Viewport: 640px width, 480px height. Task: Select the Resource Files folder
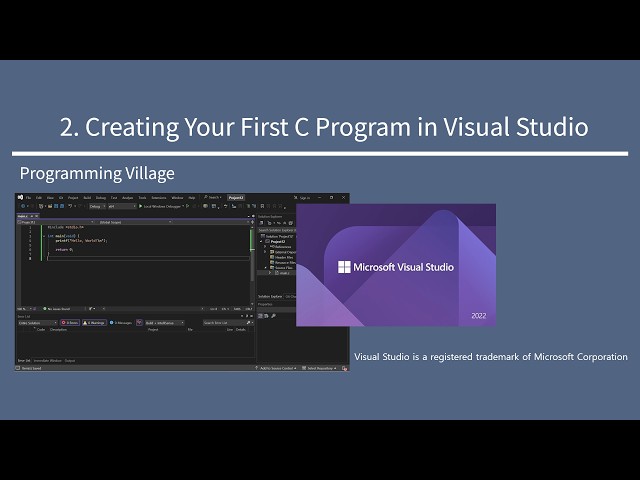[x=282, y=262]
